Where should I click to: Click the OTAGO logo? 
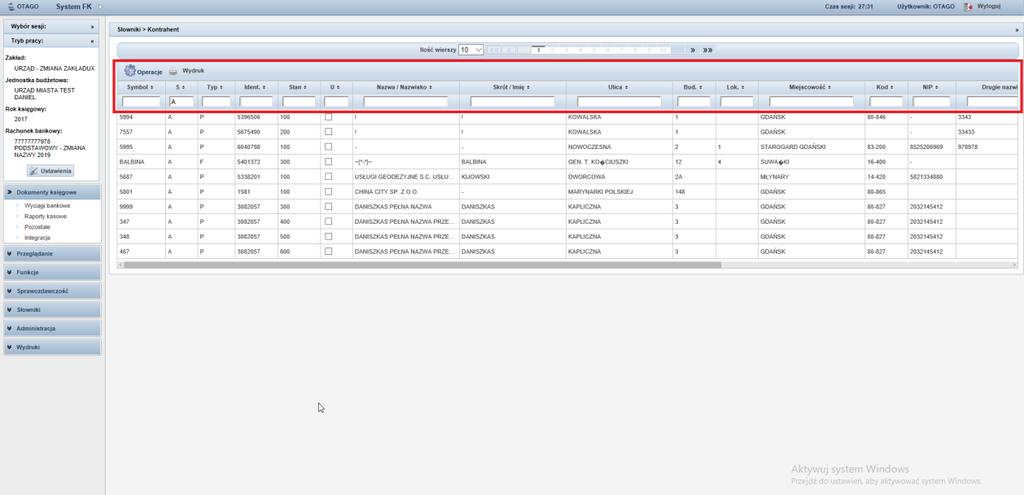[x=24, y=6]
